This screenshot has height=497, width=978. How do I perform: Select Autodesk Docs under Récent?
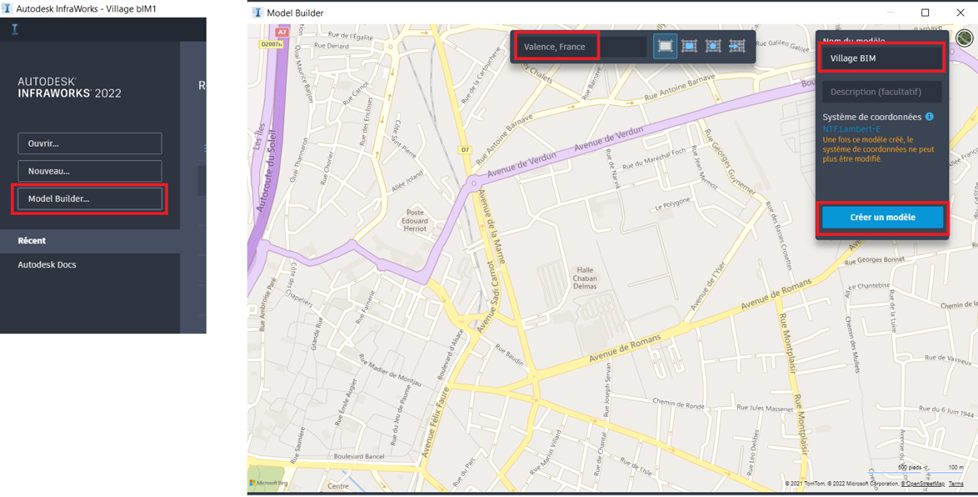[47, 265]
